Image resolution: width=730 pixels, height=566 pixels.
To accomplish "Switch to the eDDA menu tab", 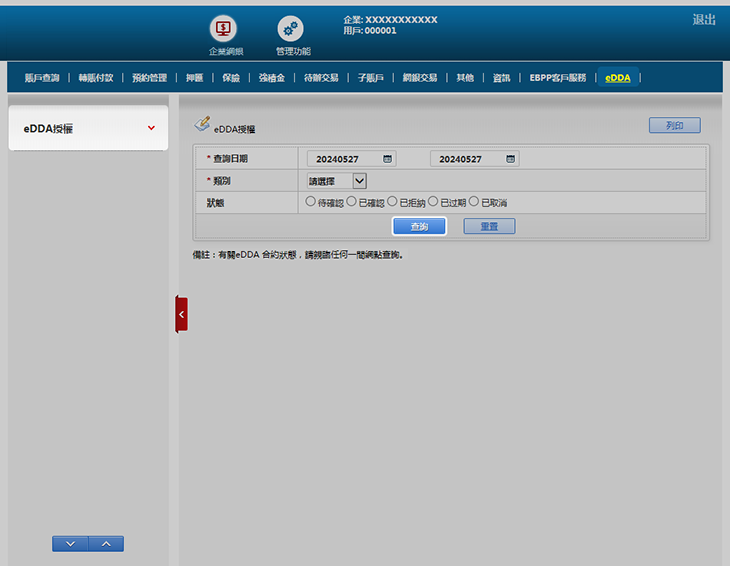I will click(x=617, y=78).
